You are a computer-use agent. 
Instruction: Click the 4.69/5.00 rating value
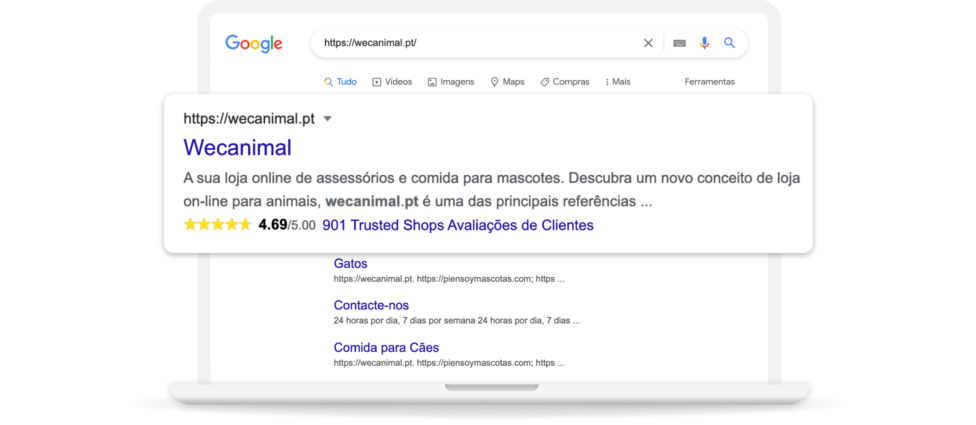[x=287, y=225]
